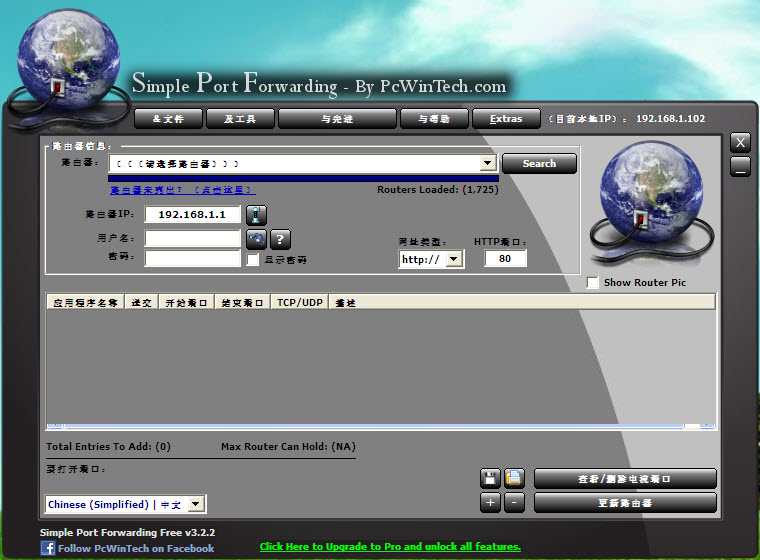Click the router IP test icon
760x560 pixels.
pyautogui.click(x=256, y=215)
